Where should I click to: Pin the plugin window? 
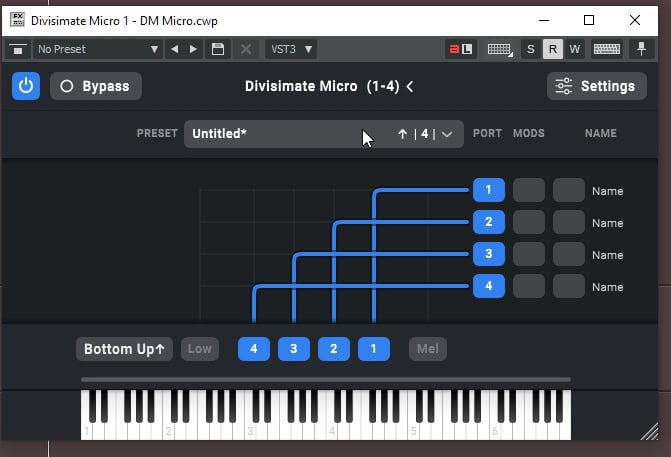(x=641, y=49)
